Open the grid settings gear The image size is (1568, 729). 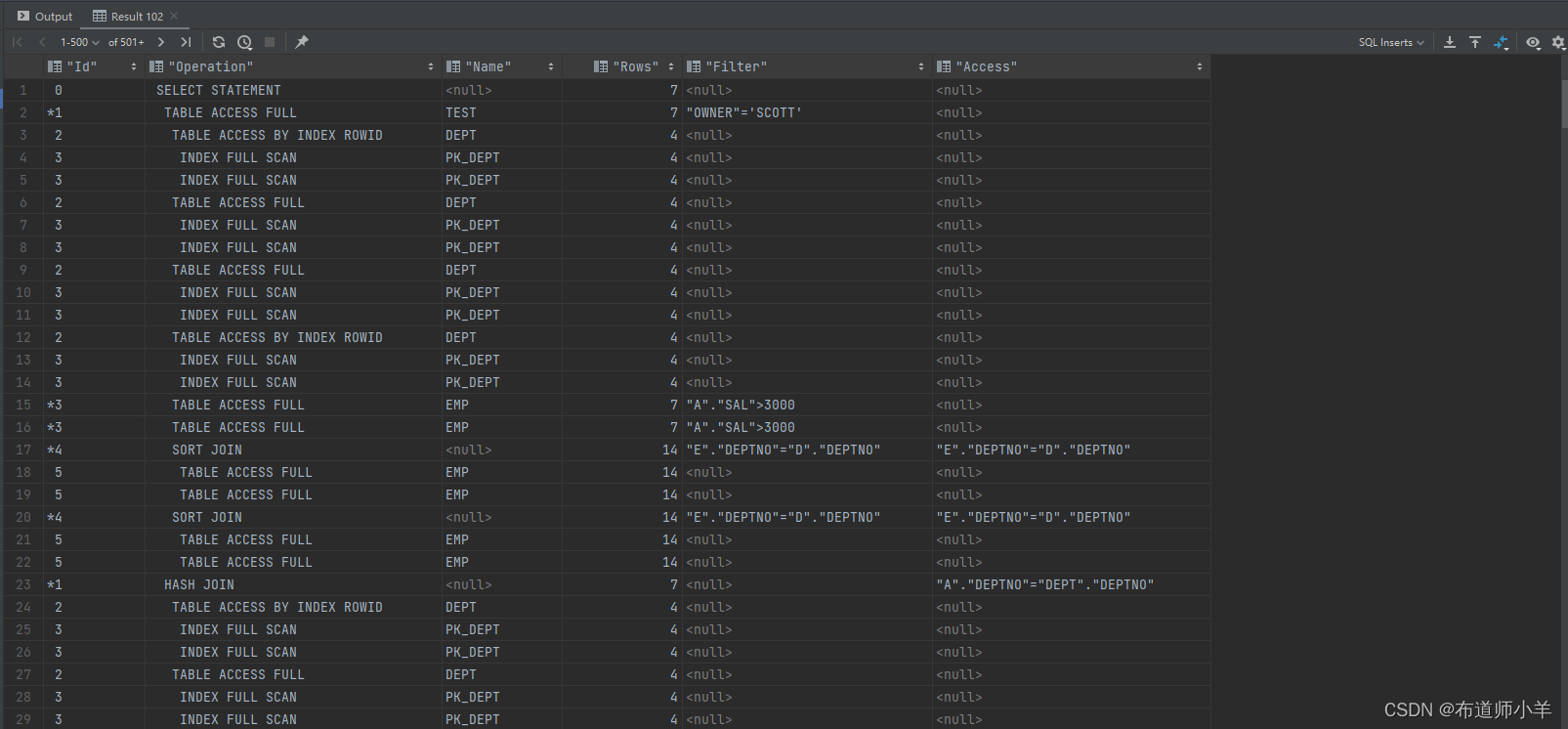(x=1558, y=42)
